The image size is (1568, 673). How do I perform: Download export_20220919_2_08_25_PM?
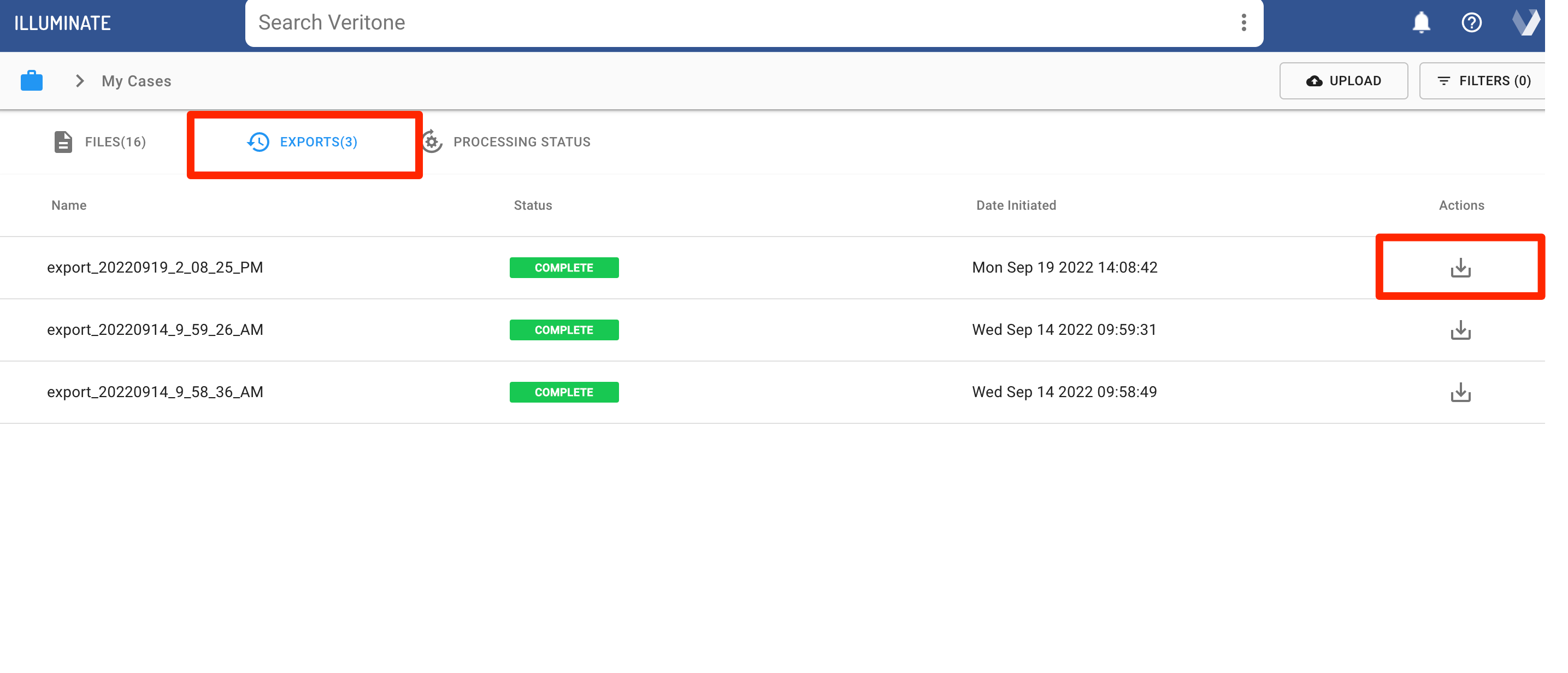click(1460, 268)
